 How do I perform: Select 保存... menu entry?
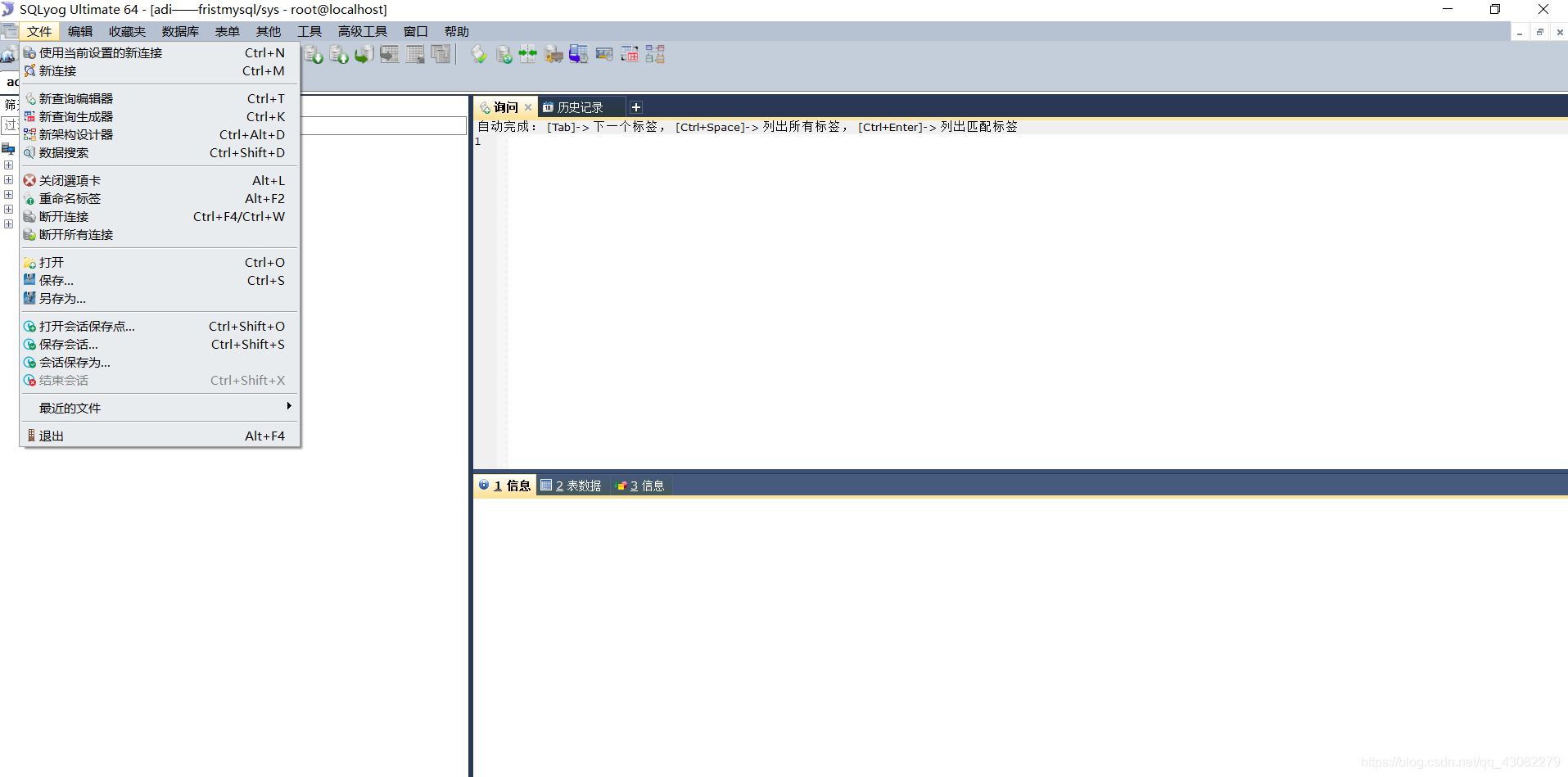[x=160, y=280]
